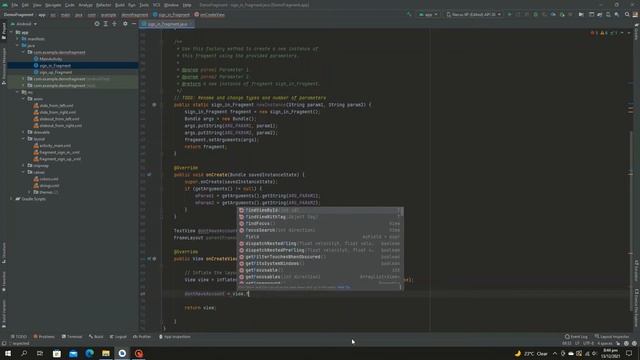Screen dimensions: 640x360
Task: Open activity_main.xml layout file
Action: [55, 146]
